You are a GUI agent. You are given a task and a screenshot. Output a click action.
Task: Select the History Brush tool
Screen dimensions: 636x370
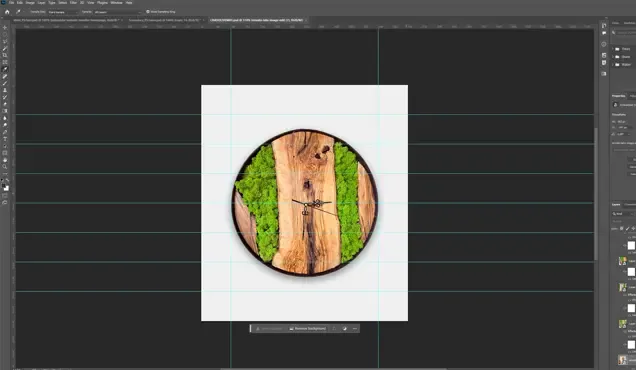pyautogui.click(x=5, y=97)
